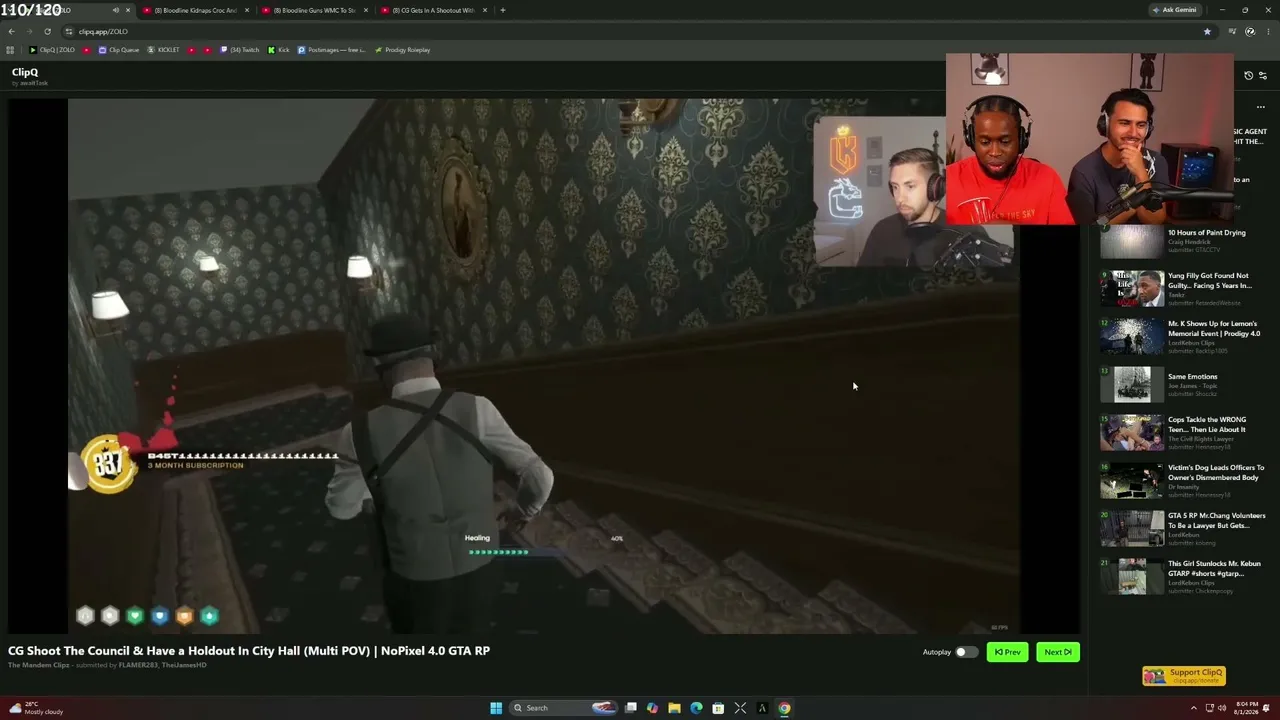Reload the clipq.app page
Viewport: 1280px width, 720px height.
(47, 31)
